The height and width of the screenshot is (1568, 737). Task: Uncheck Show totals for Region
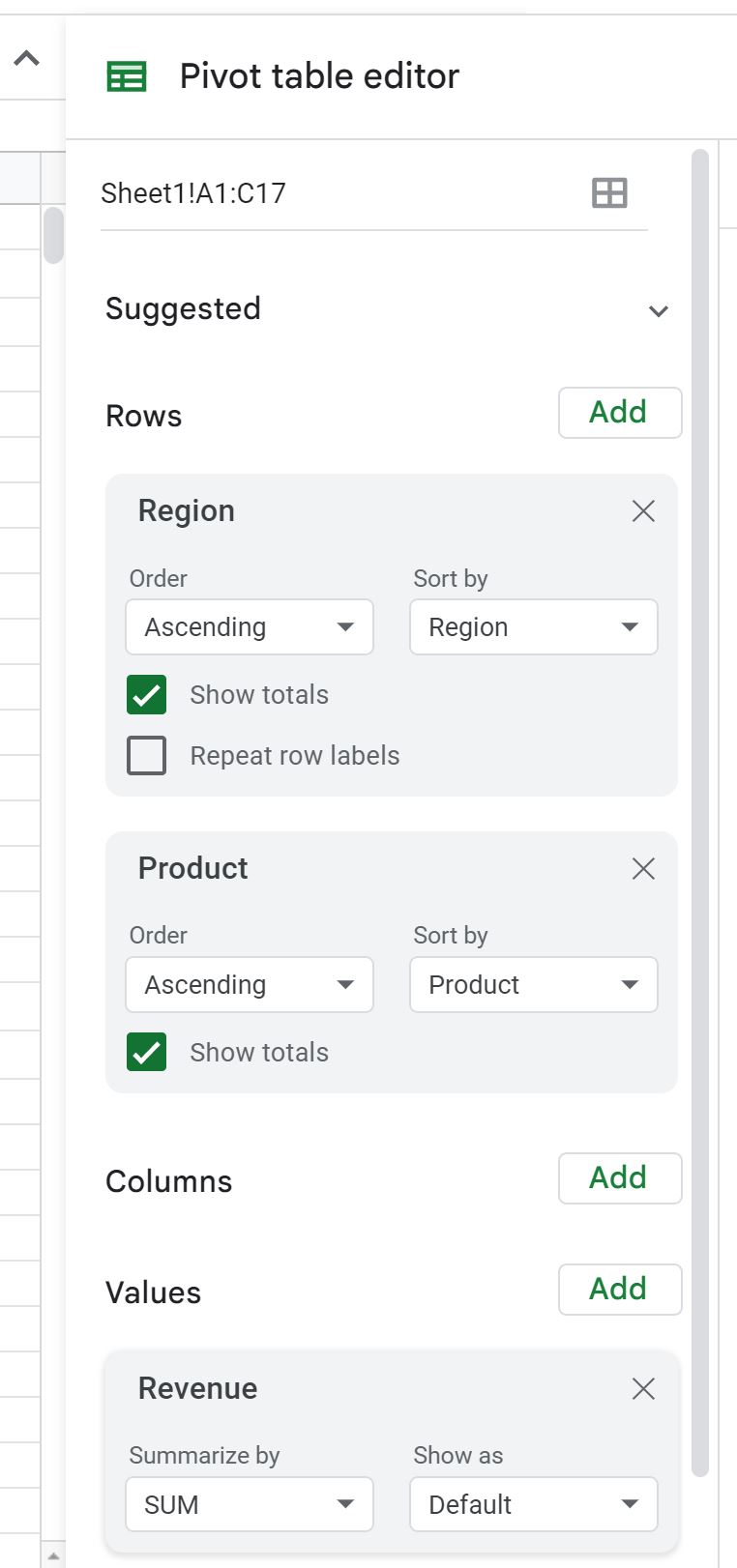147,695
